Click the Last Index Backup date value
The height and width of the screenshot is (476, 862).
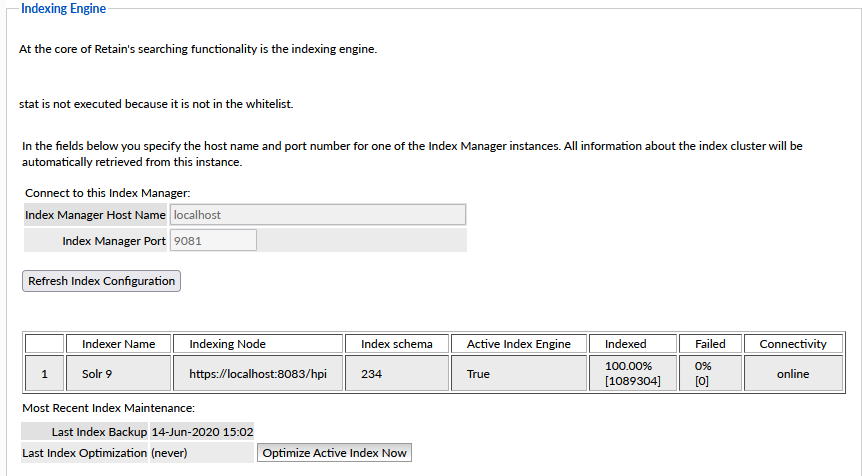click(x=201, y=432)
